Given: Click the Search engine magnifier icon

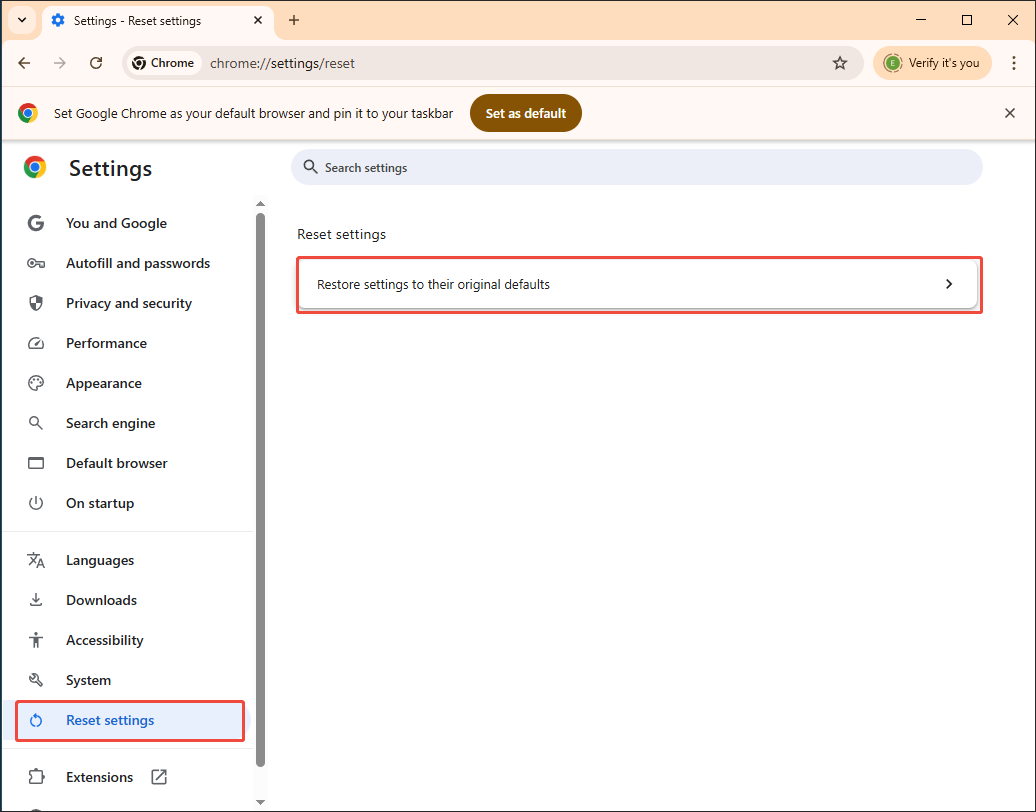Looking at the screenshot, I should 36,423.
